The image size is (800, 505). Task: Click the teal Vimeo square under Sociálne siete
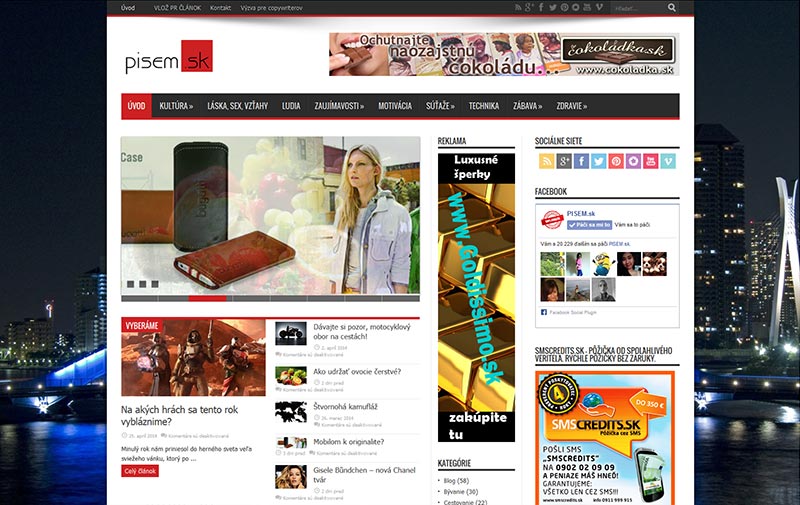click(x=668, y=161)
